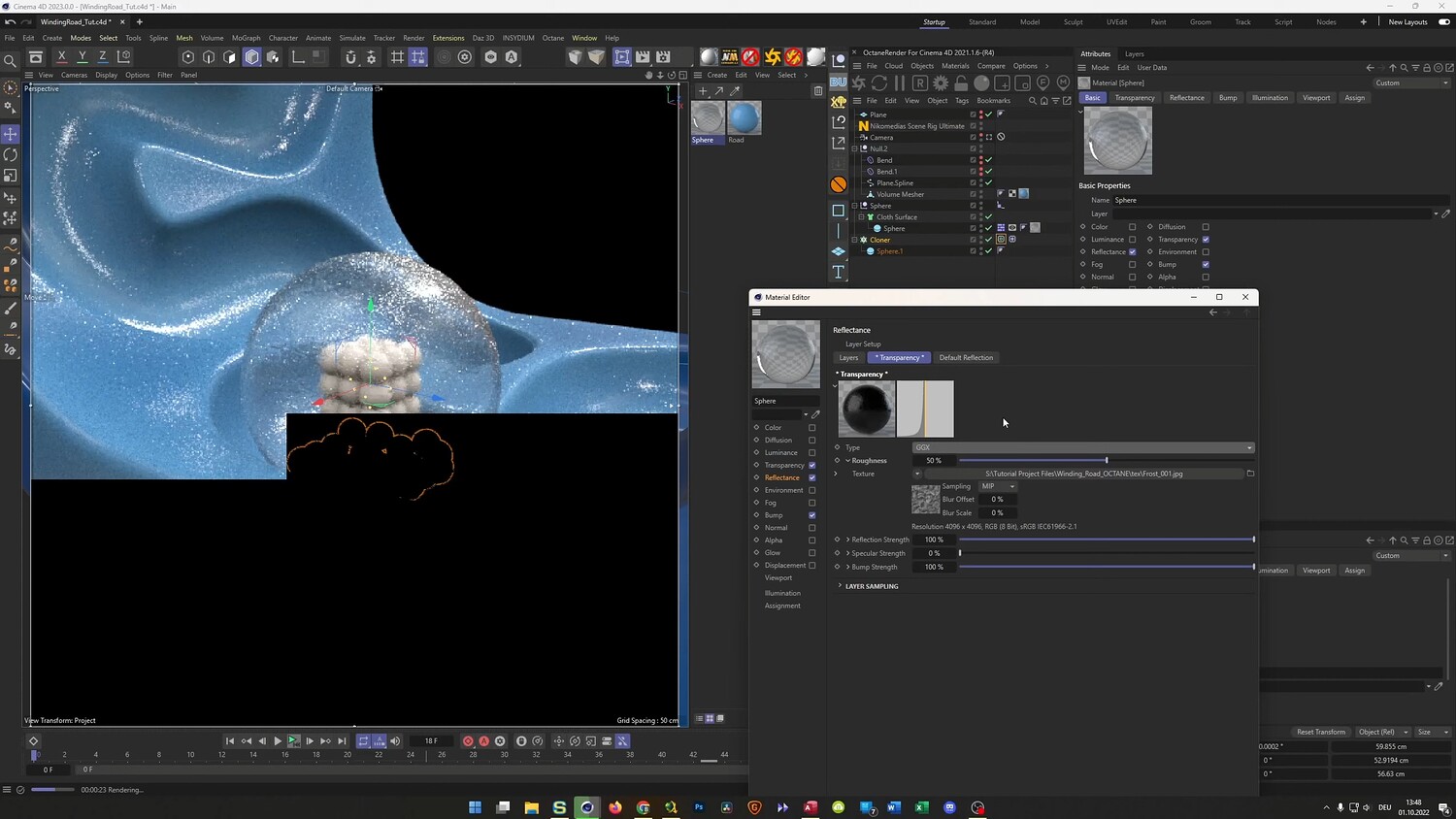Screen dimensions: 1456x819
Task: Click the Reset Transform button
Action: click(1320, 732)
